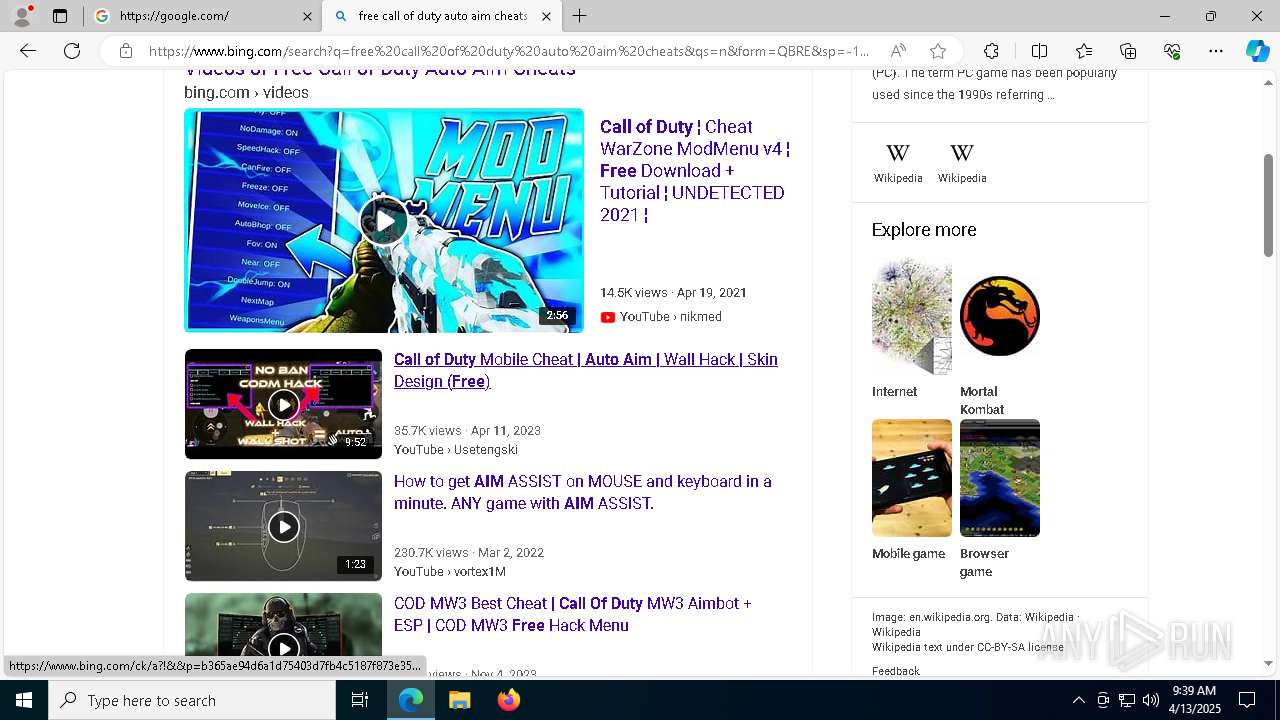Open Microsoft Edge in taskbar
1280x720 pixels.
411,700
